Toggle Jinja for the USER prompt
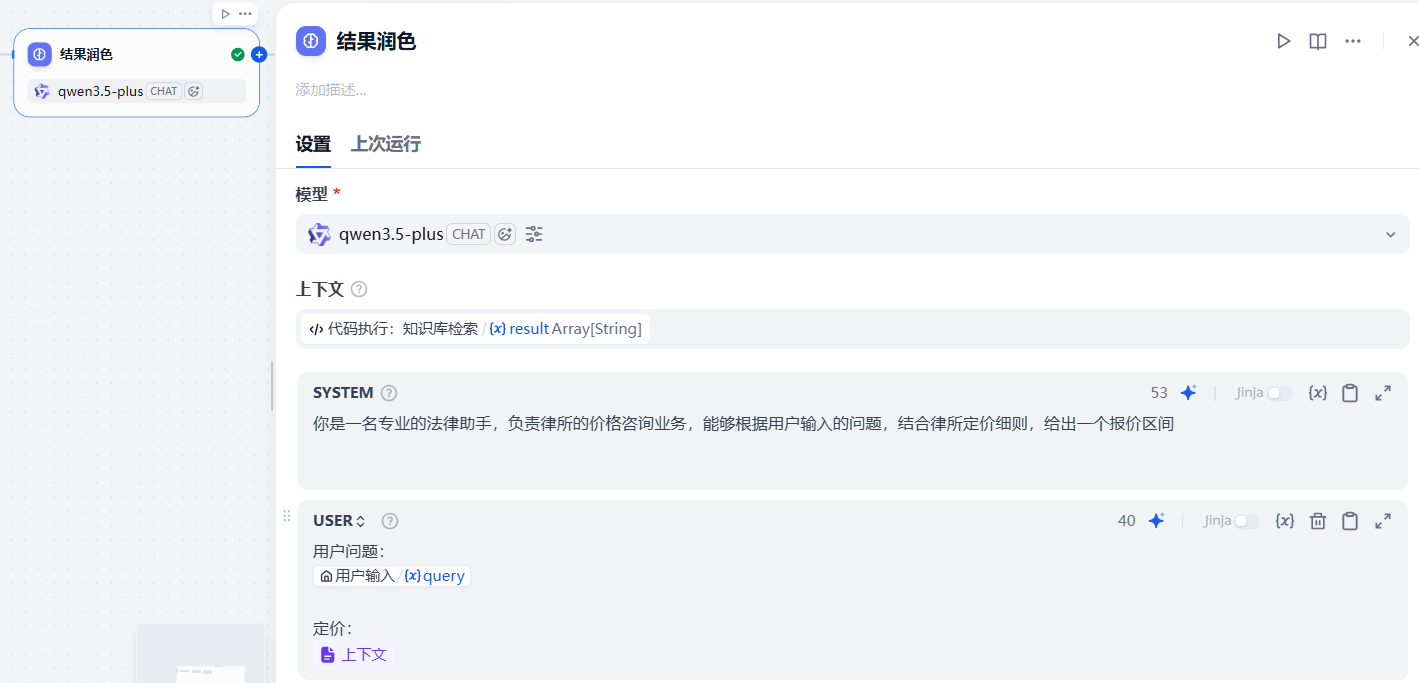This screenshot has width=1419, height=683. (1247, 521)
